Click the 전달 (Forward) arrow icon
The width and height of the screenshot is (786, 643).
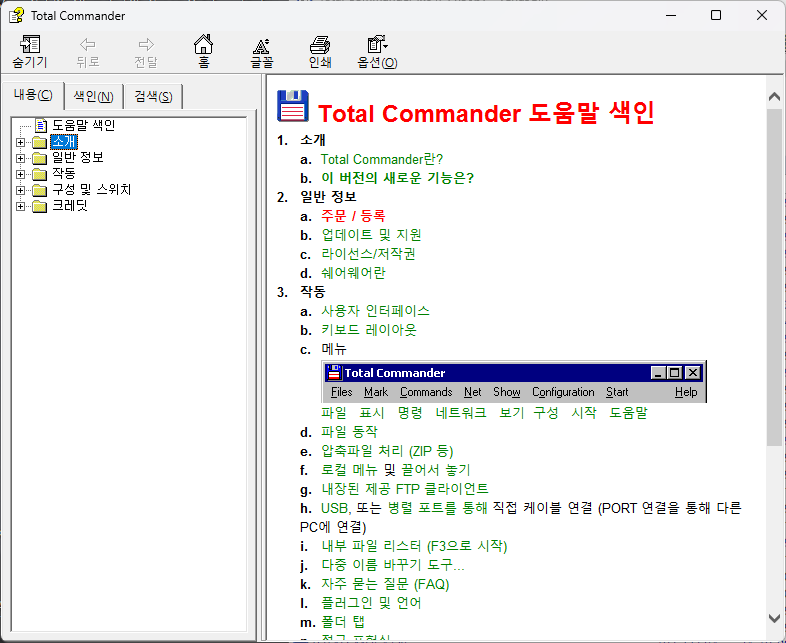(x=146, y=45)
